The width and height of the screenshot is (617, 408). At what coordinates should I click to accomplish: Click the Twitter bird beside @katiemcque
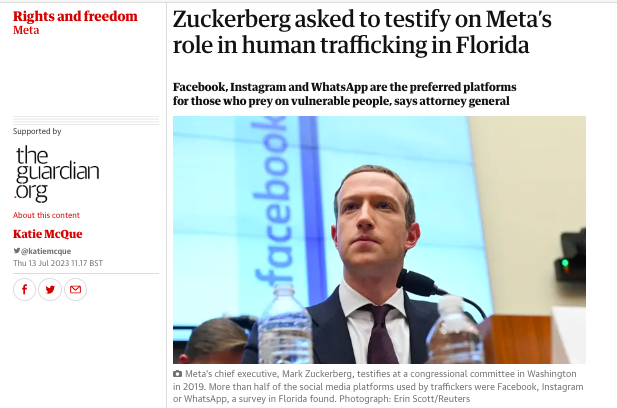(16, 250)
